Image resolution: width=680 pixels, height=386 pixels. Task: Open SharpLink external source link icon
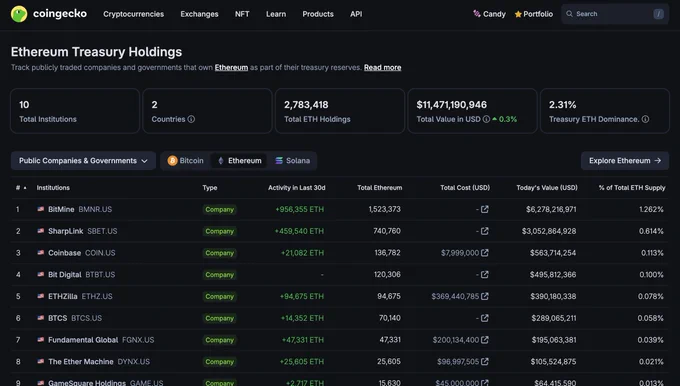coord(485,231)
